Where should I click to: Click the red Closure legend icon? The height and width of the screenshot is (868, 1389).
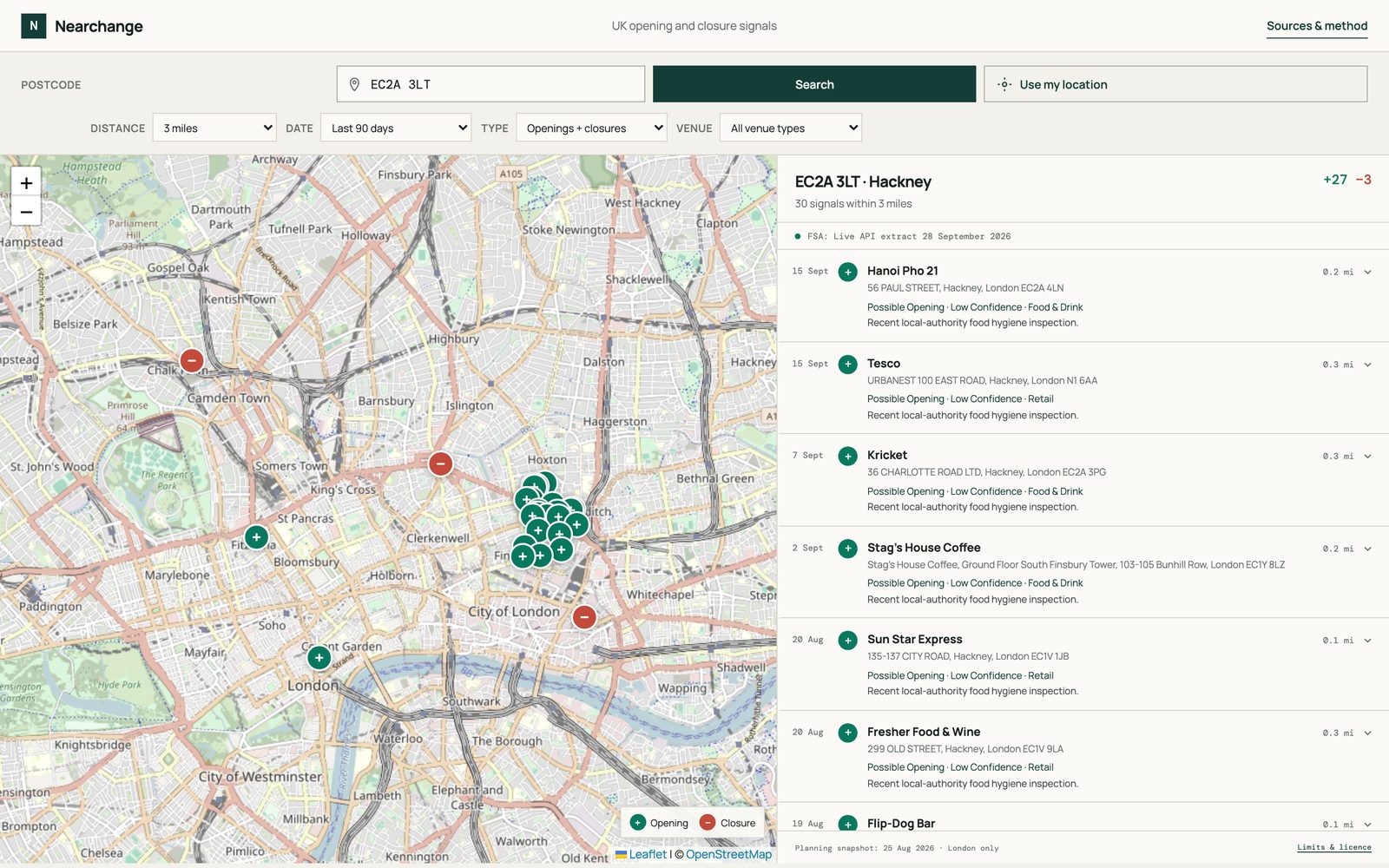click(708, 823)
